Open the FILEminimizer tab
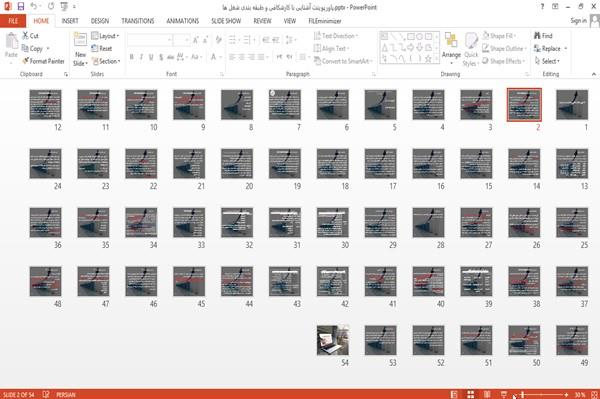The image size is (600, 399). tap(324, 21)
